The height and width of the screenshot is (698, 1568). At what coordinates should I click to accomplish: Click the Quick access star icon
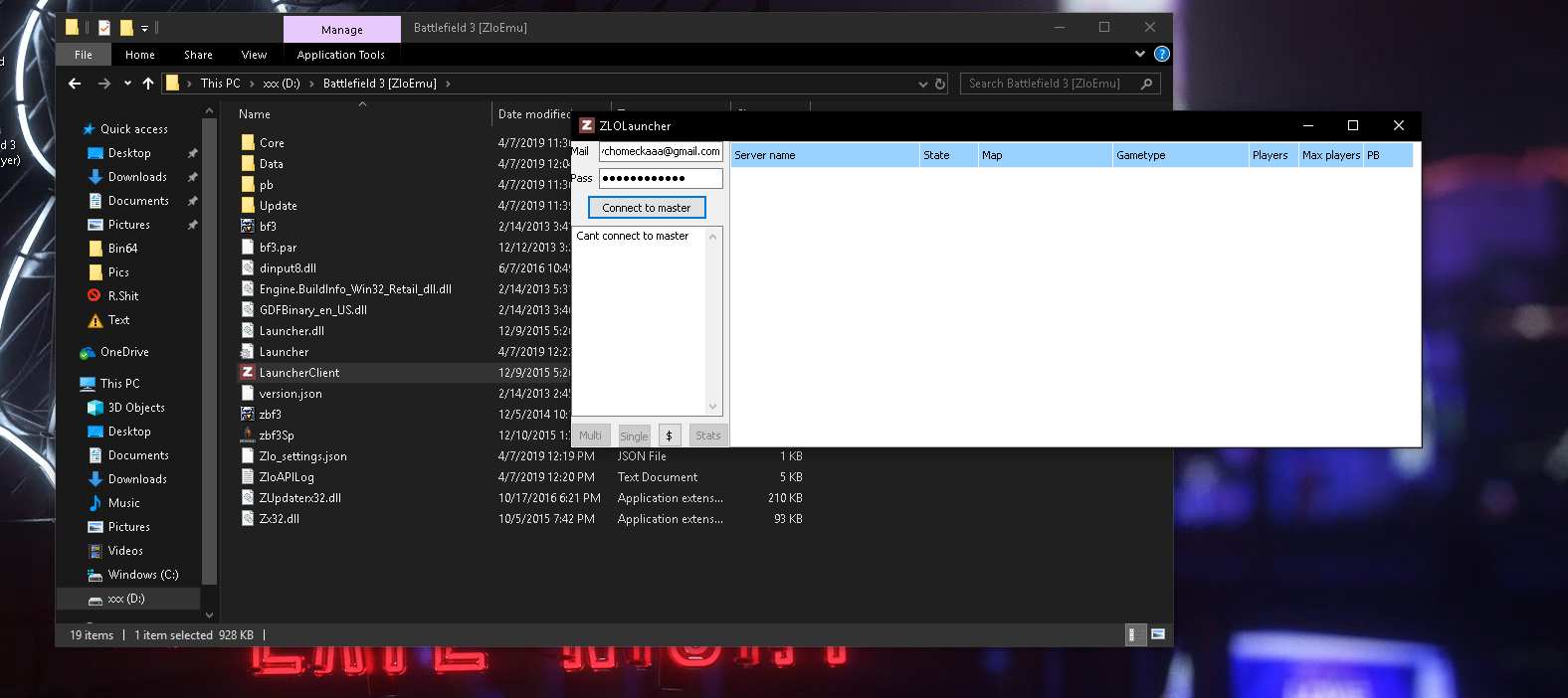(89, 129)
